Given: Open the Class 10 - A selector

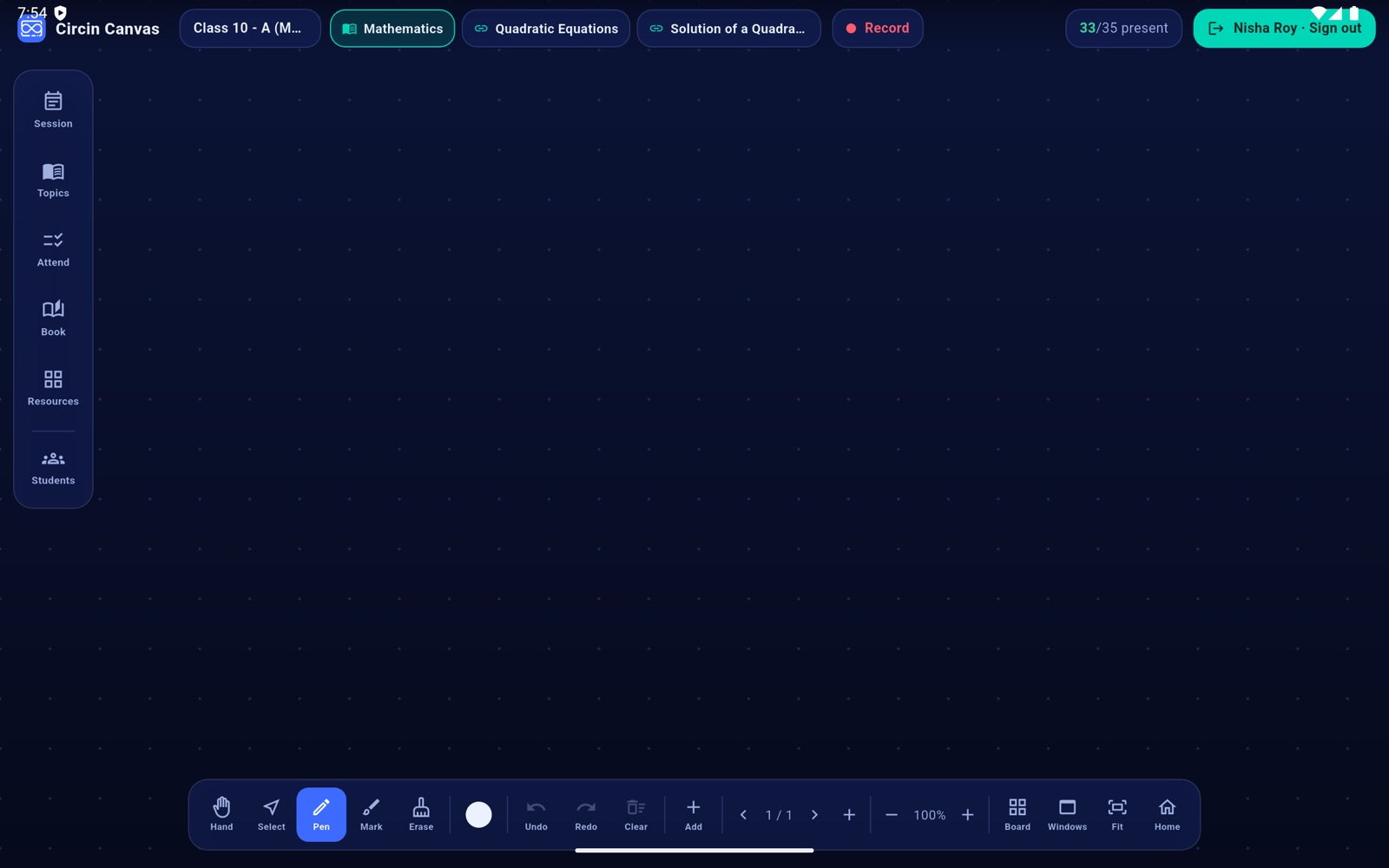Looking at the screenshot, I should 250,28.
